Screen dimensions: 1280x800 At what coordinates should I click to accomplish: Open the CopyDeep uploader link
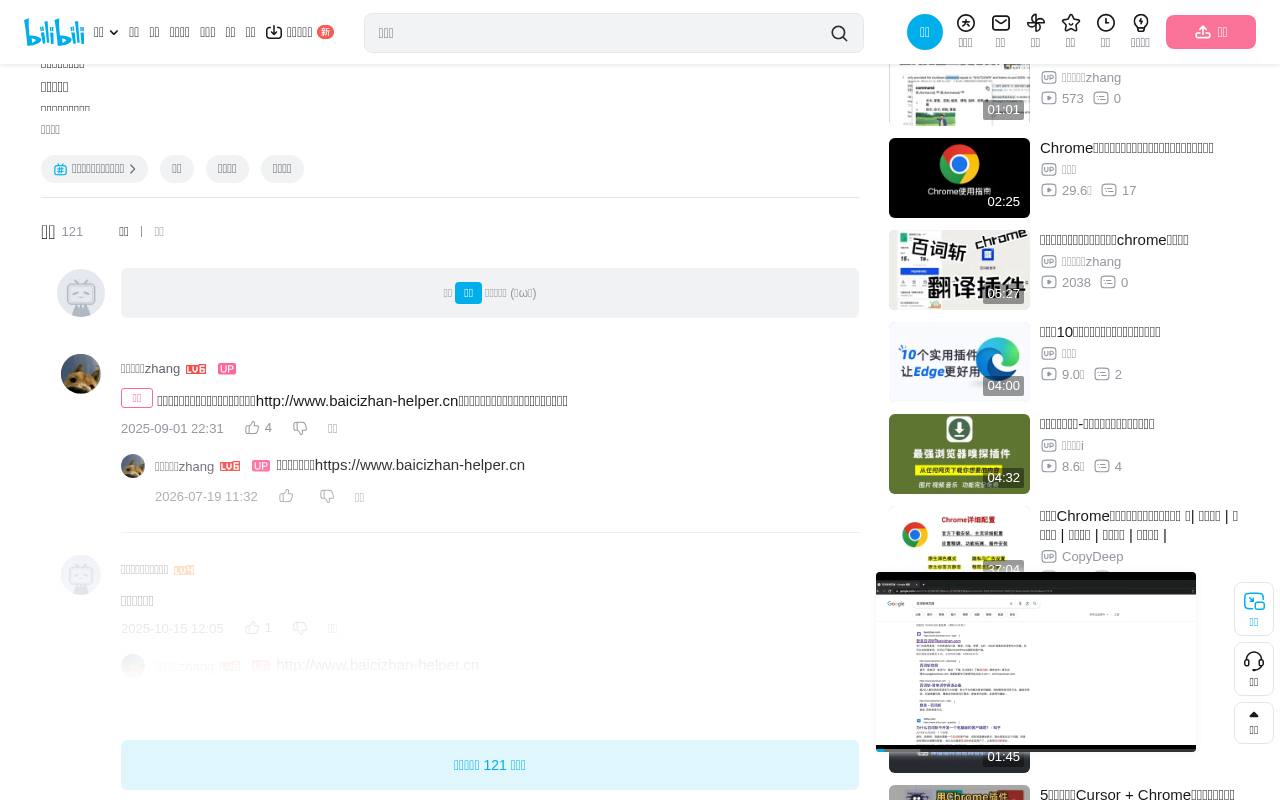coord(1092,556)
